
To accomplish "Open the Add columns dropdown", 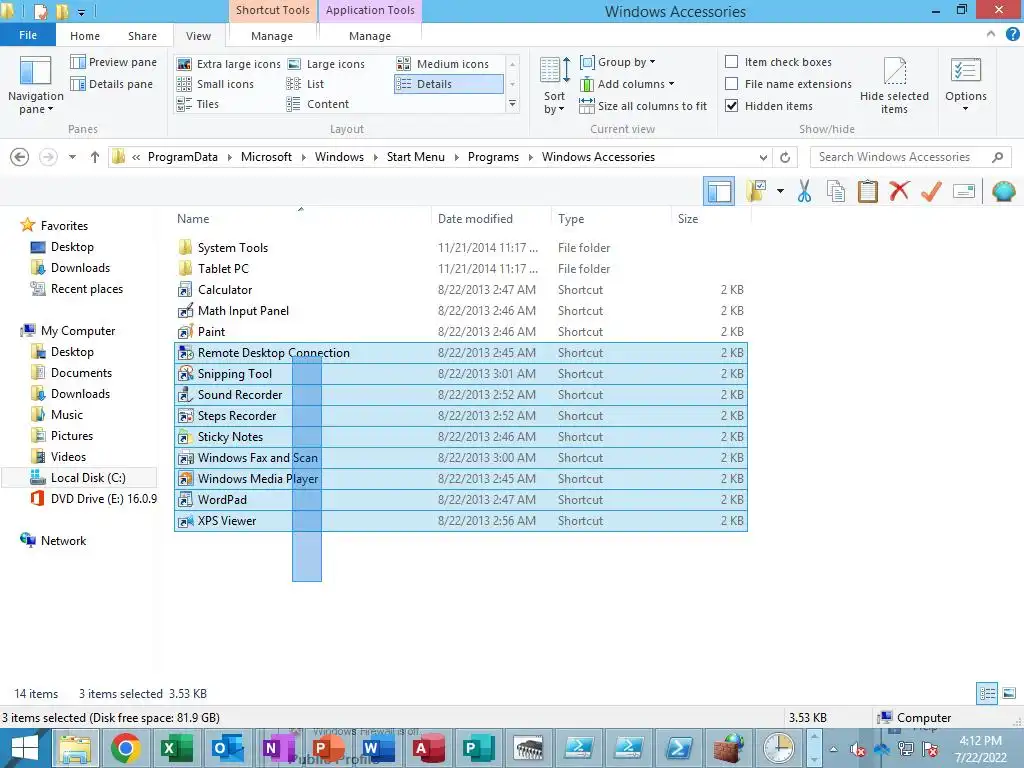I will [627, 84].
